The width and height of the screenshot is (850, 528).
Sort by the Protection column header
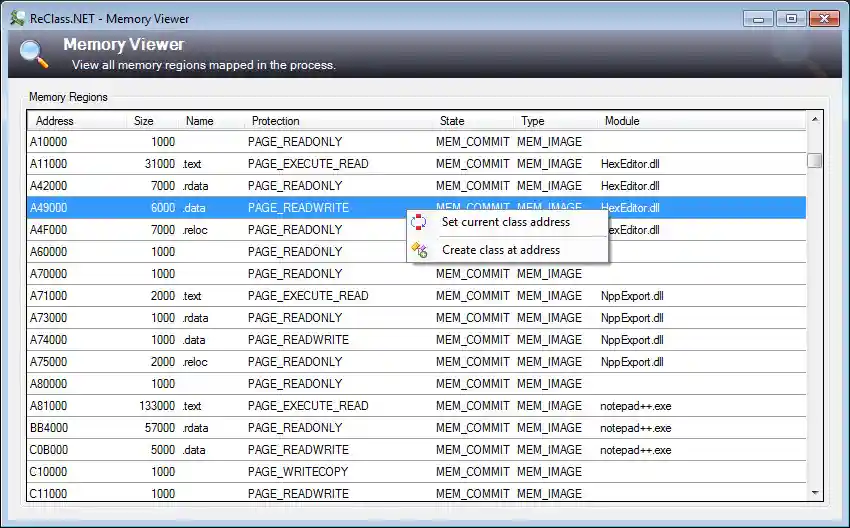(275, 121)
